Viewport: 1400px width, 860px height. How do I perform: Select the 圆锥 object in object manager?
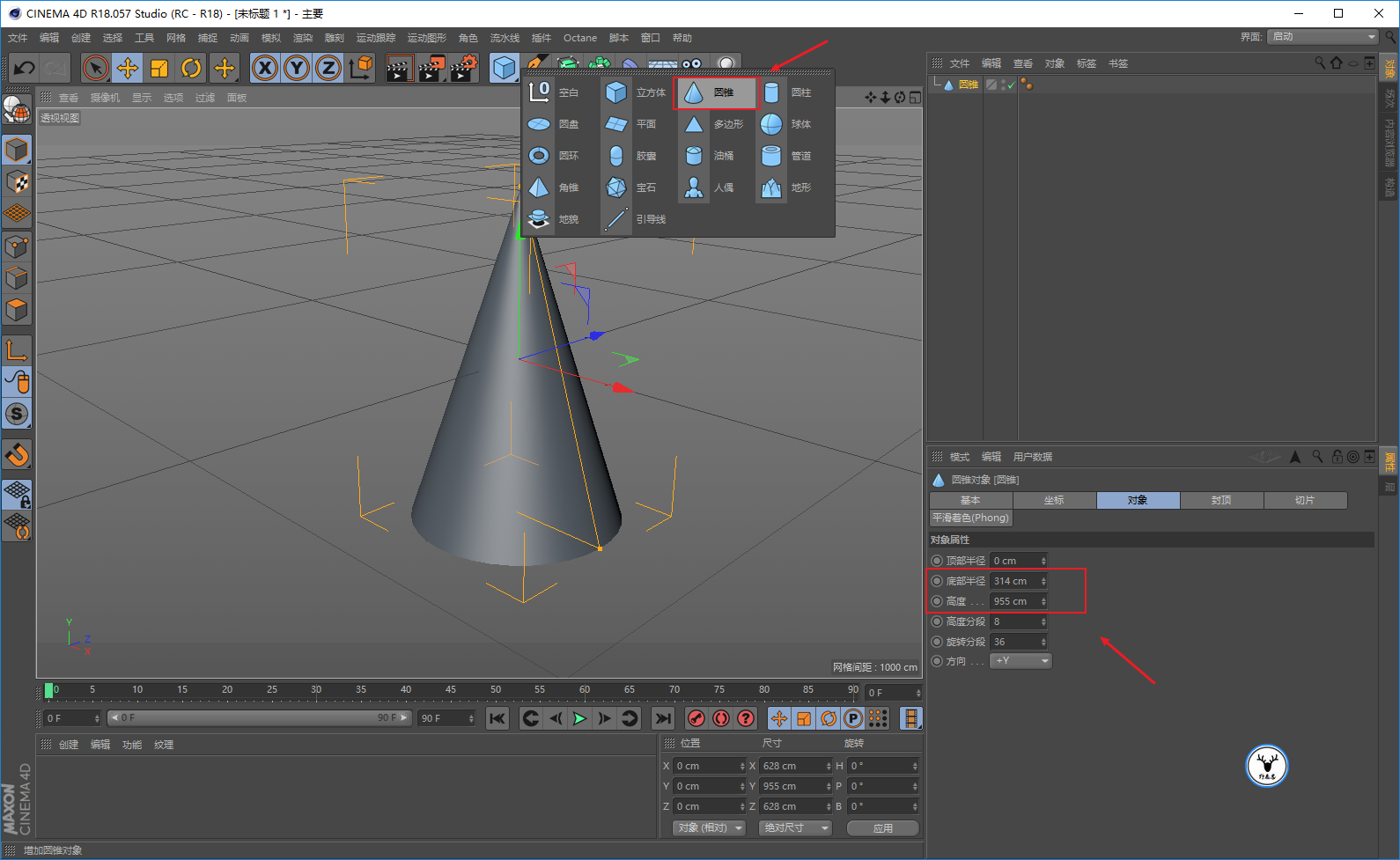969,85
